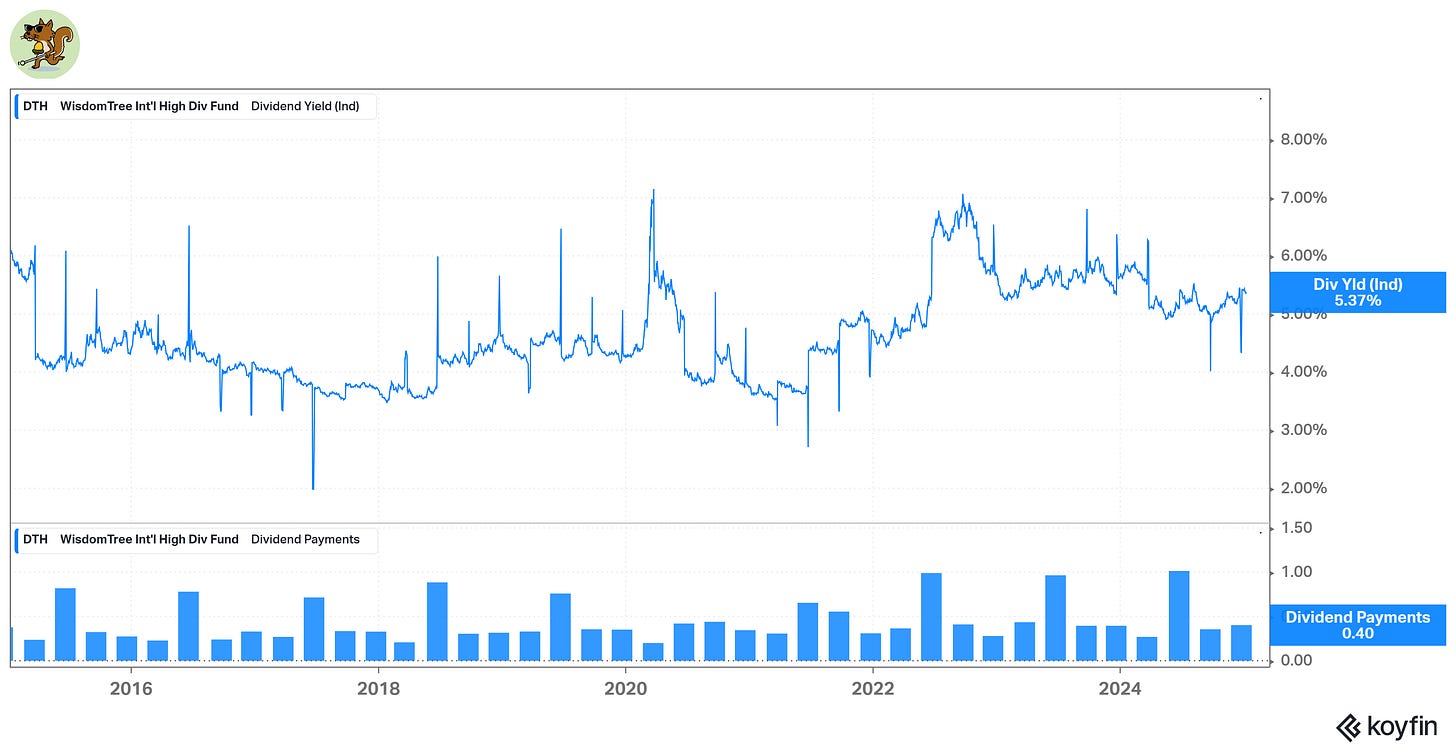Click the 0.00 axis label in payments pane
Image resolution: width=1456 pixels, height=752 pixels.
click(1297, 660)
